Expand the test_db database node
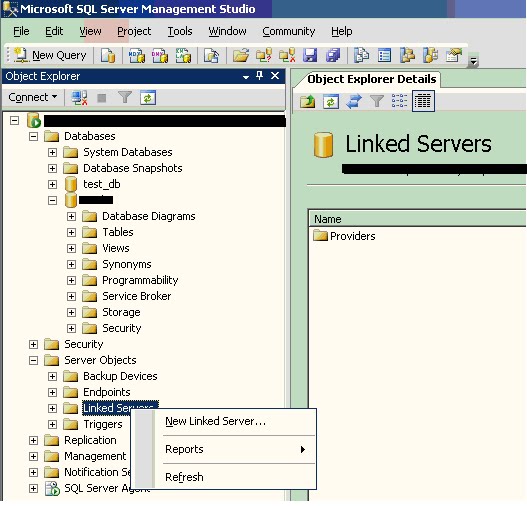 pyautogui.click(x=52, y=184)
